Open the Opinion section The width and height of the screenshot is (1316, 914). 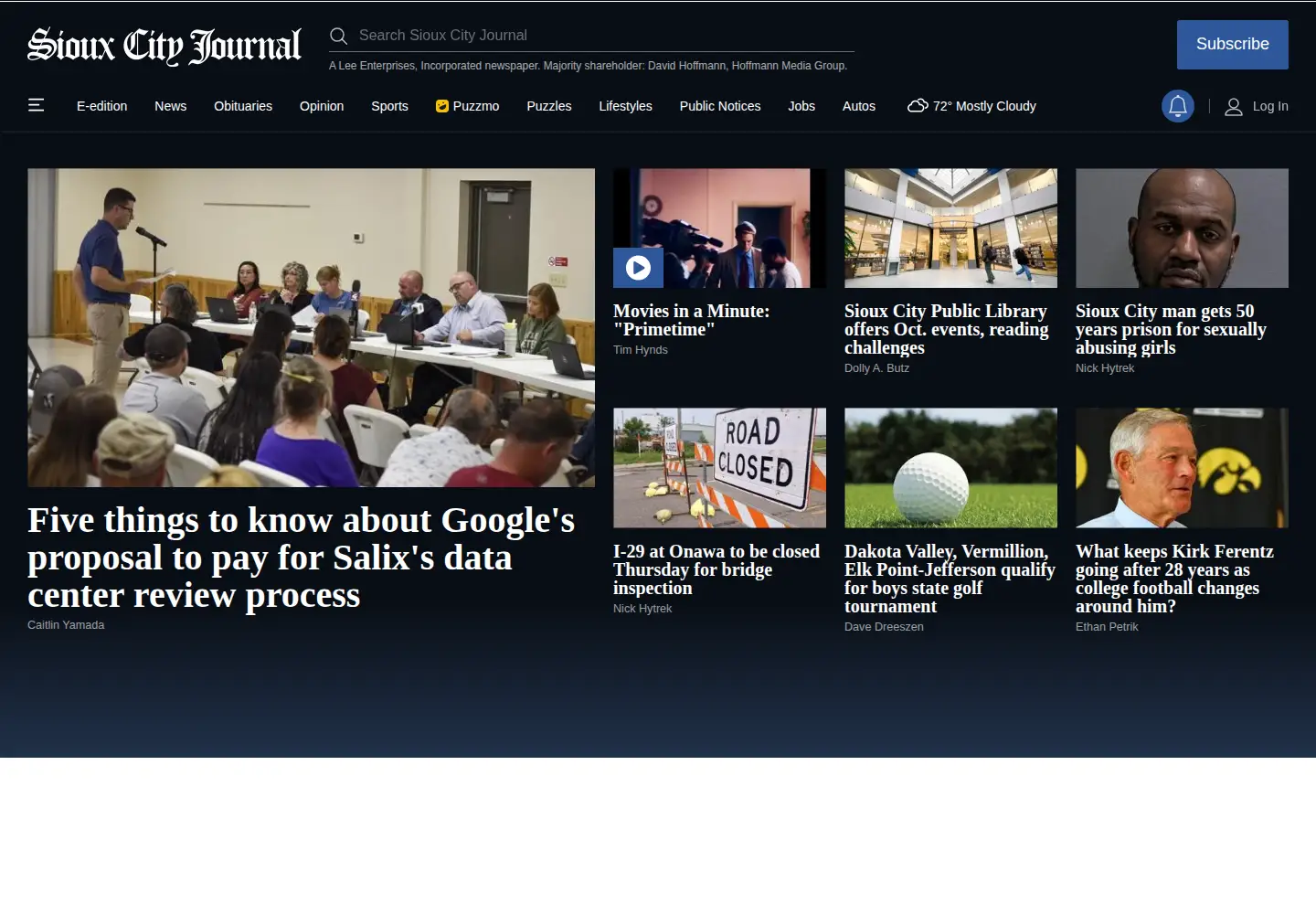322,106
